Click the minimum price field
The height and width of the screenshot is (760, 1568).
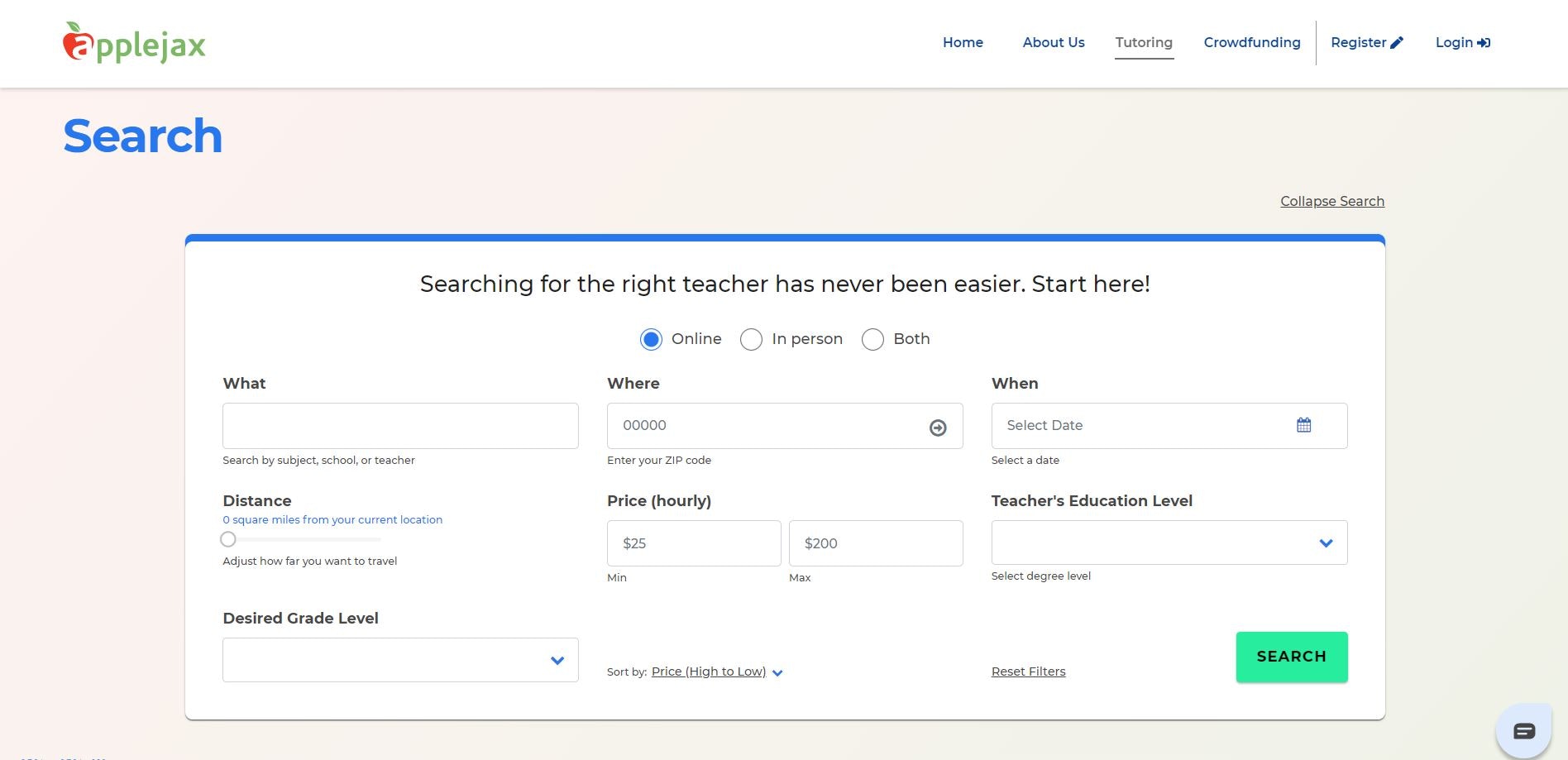694,543
